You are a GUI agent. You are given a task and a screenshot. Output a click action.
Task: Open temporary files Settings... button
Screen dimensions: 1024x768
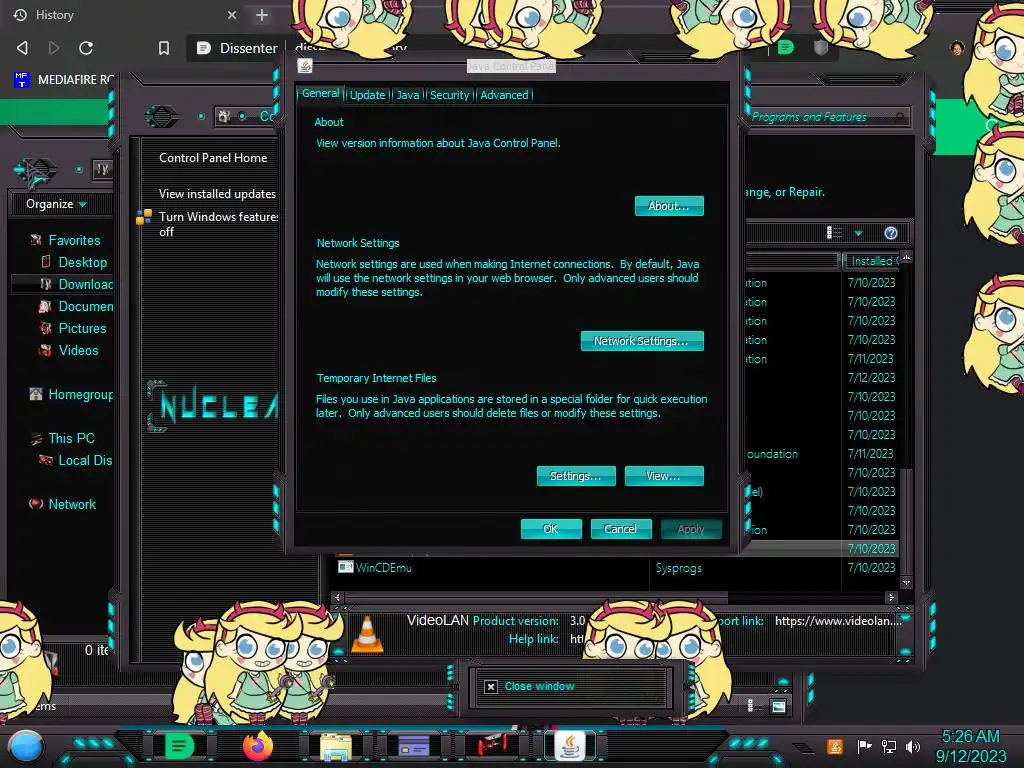[575, 475]
